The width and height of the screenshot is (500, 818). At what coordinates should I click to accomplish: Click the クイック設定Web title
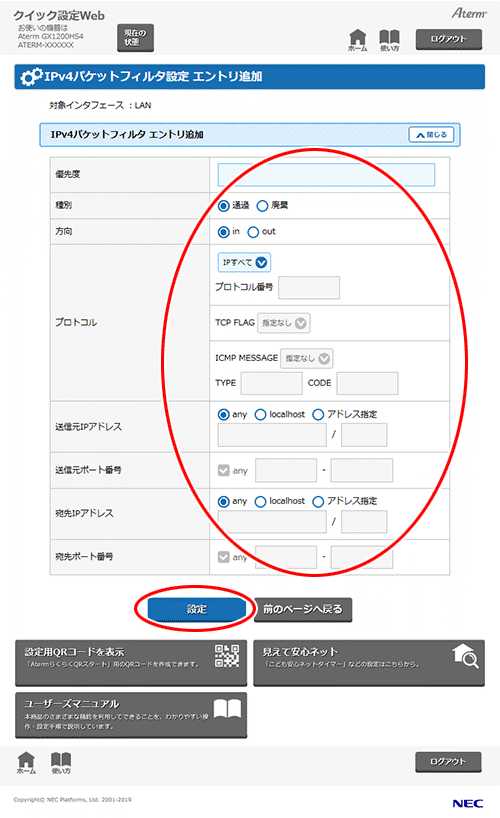pyautogui.click(x=59, y=16)
